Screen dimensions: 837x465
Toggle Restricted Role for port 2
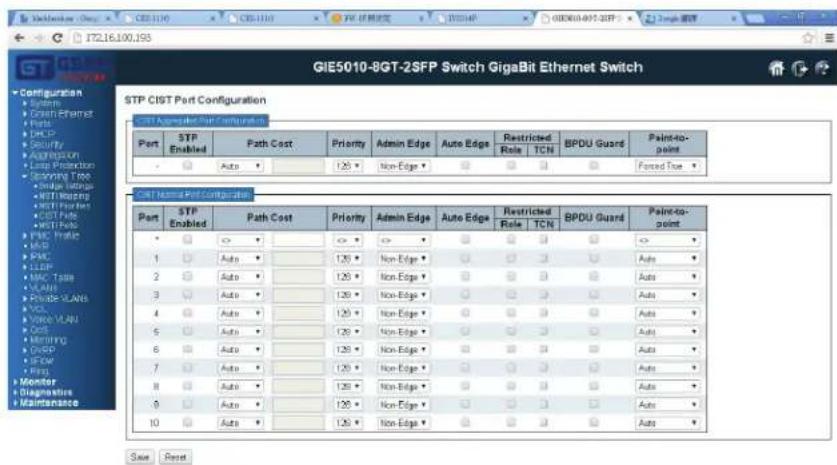[511, 277]
